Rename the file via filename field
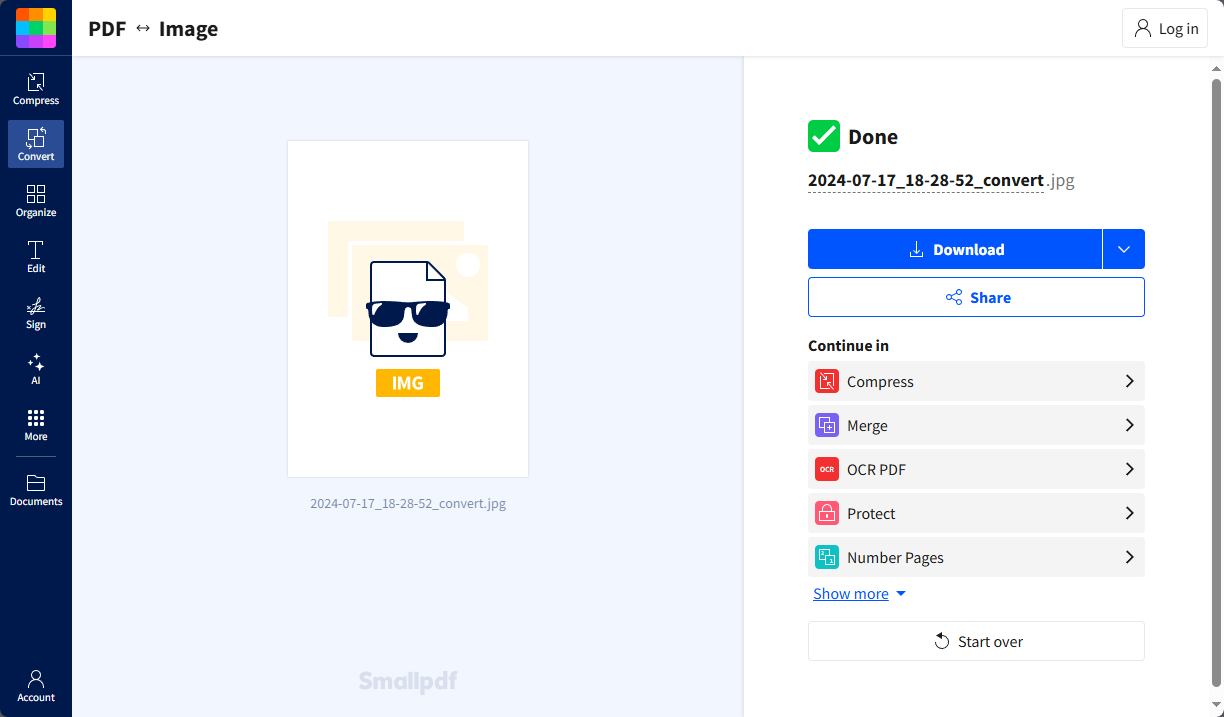 click(x=925, y=181)
